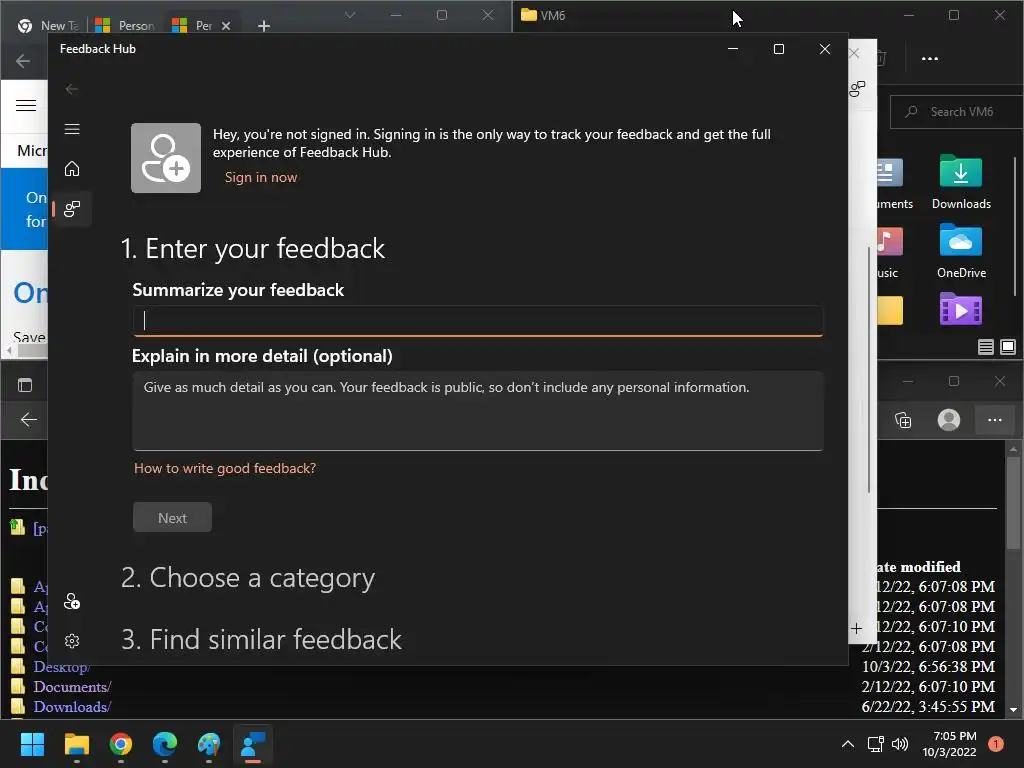The width and height of the screenshot is (1024, 768).
Task: Open the volume control in system tray
Action: (x=900, y=744)
